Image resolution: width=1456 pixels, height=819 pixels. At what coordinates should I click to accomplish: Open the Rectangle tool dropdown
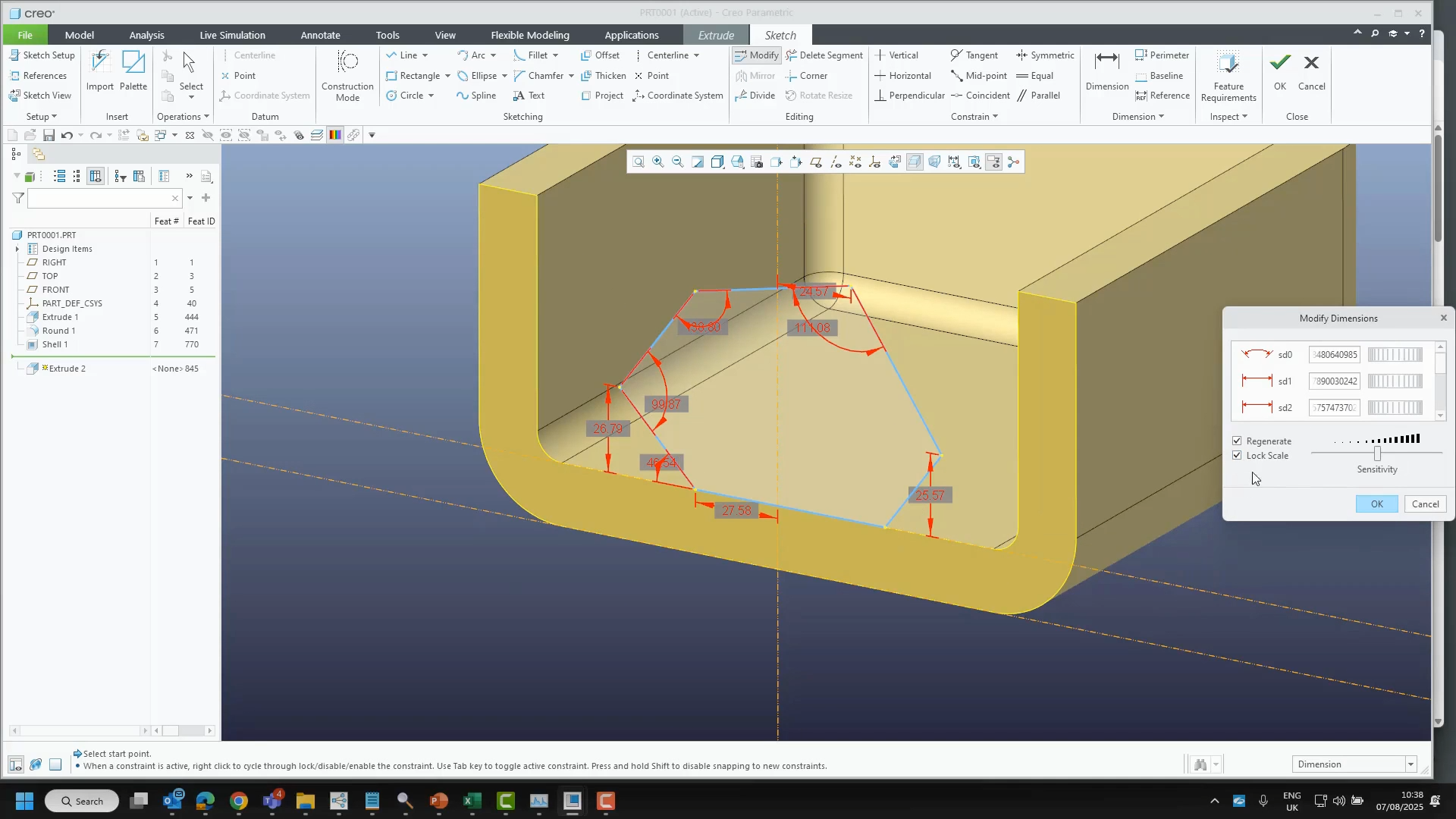click(447, 76)
